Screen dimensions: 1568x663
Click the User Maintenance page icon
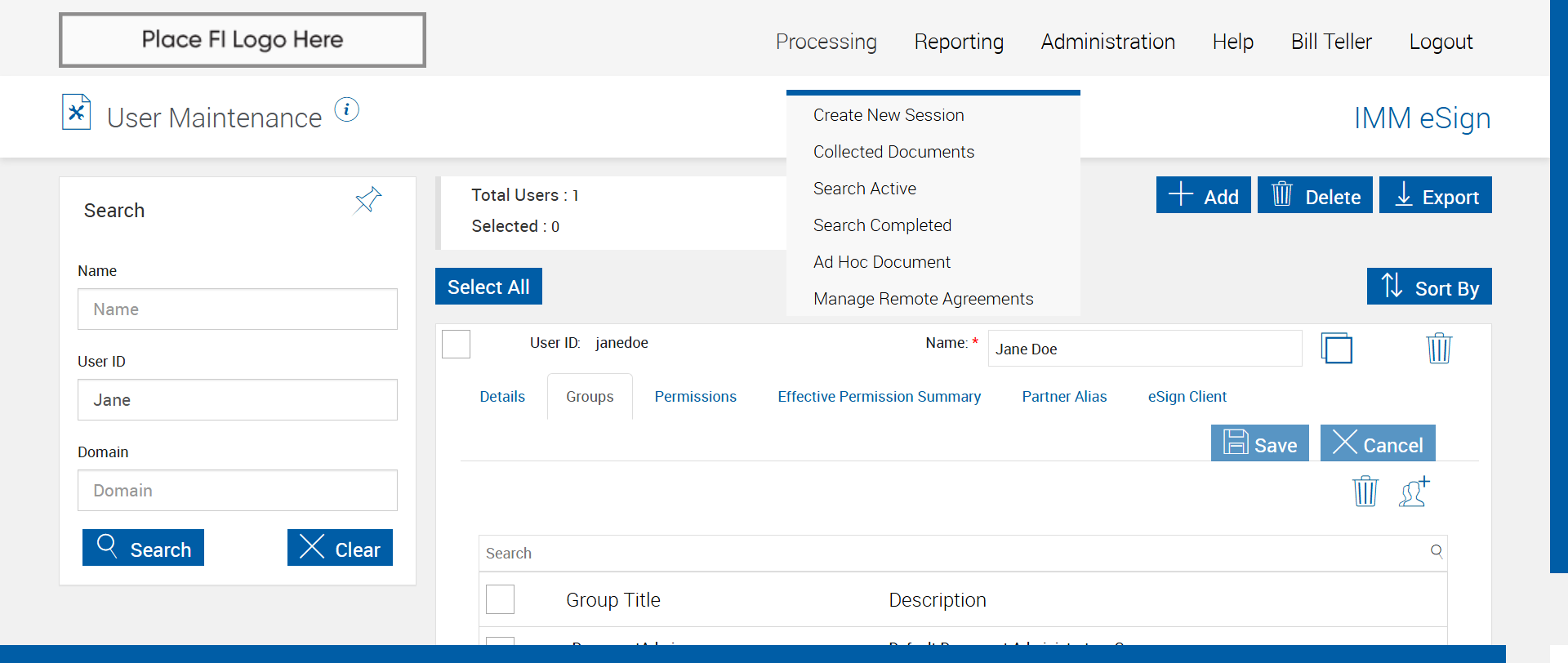pos(76,113)
